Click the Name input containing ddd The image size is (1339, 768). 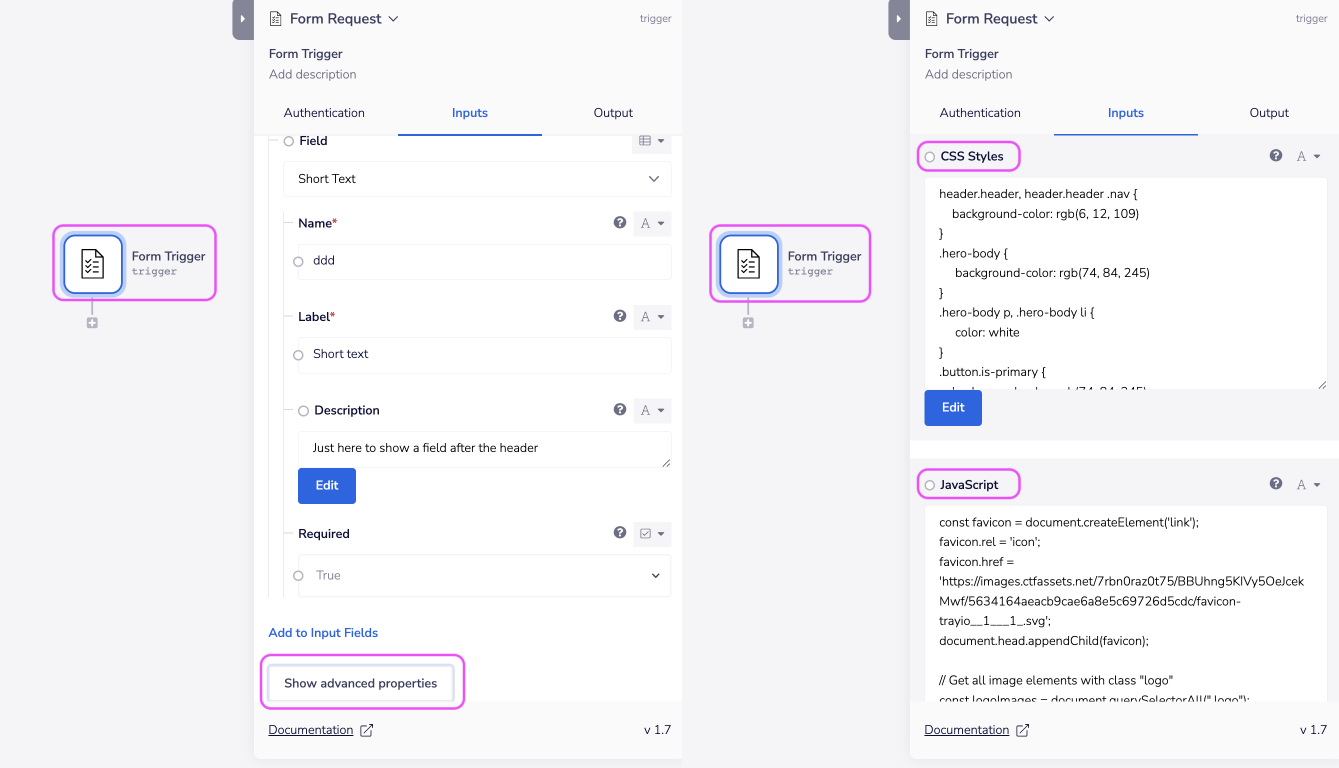(x=484, y=261)
